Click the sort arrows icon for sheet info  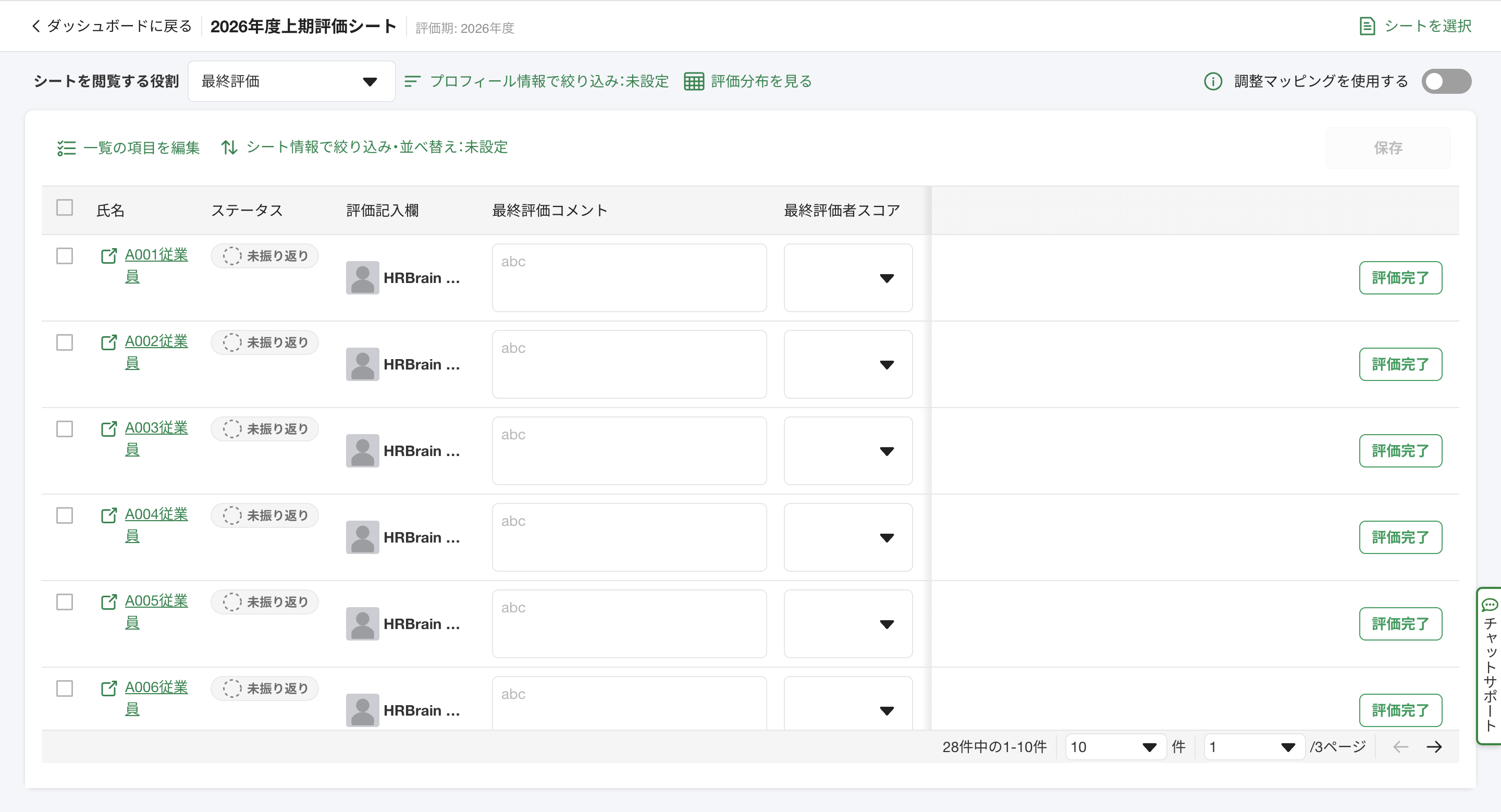(229, 147)
